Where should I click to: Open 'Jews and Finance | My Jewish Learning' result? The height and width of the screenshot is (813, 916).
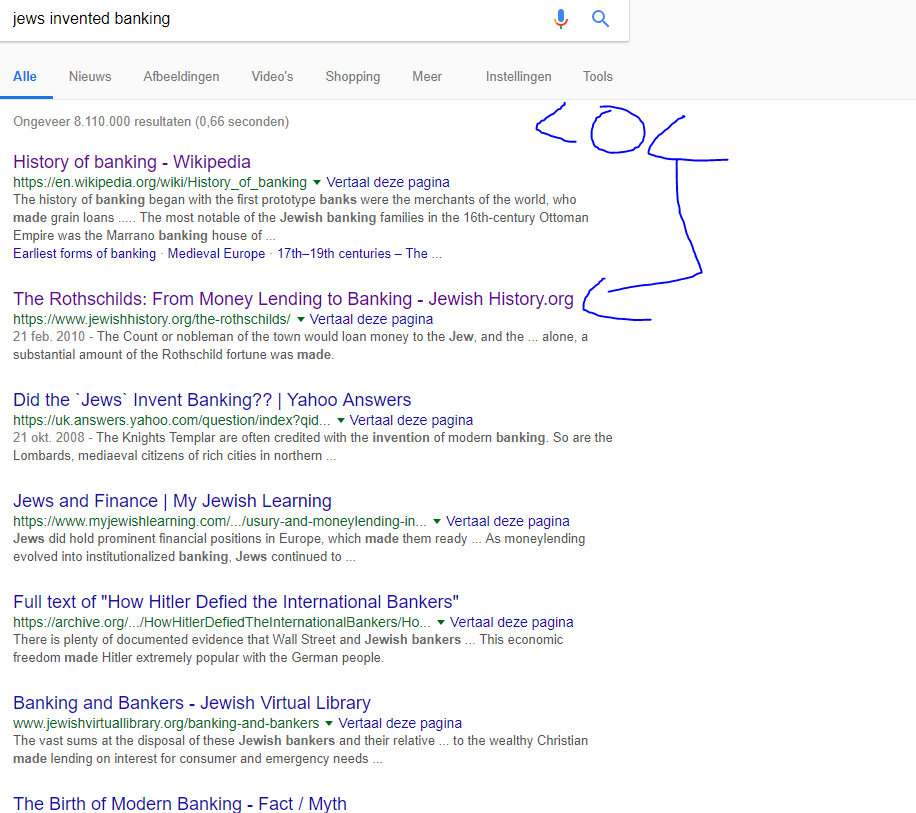coord(172,501)
